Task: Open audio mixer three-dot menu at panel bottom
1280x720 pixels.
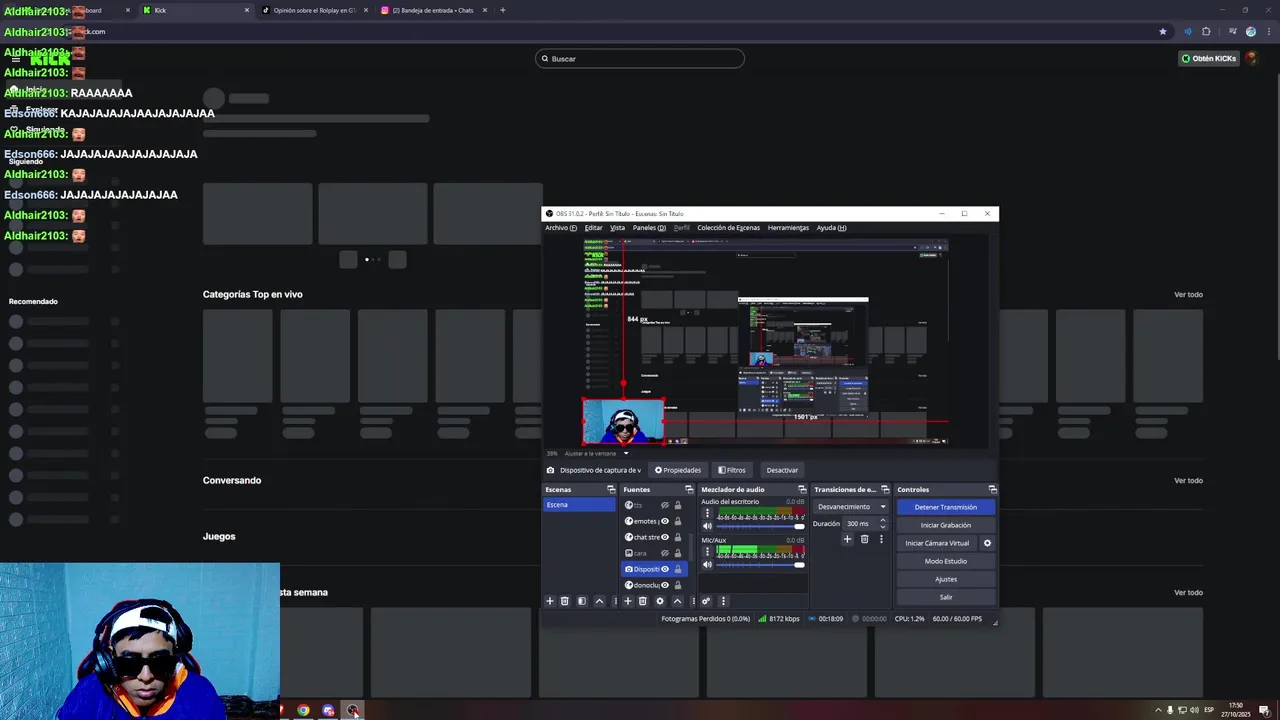Action: tap(723, 601)
